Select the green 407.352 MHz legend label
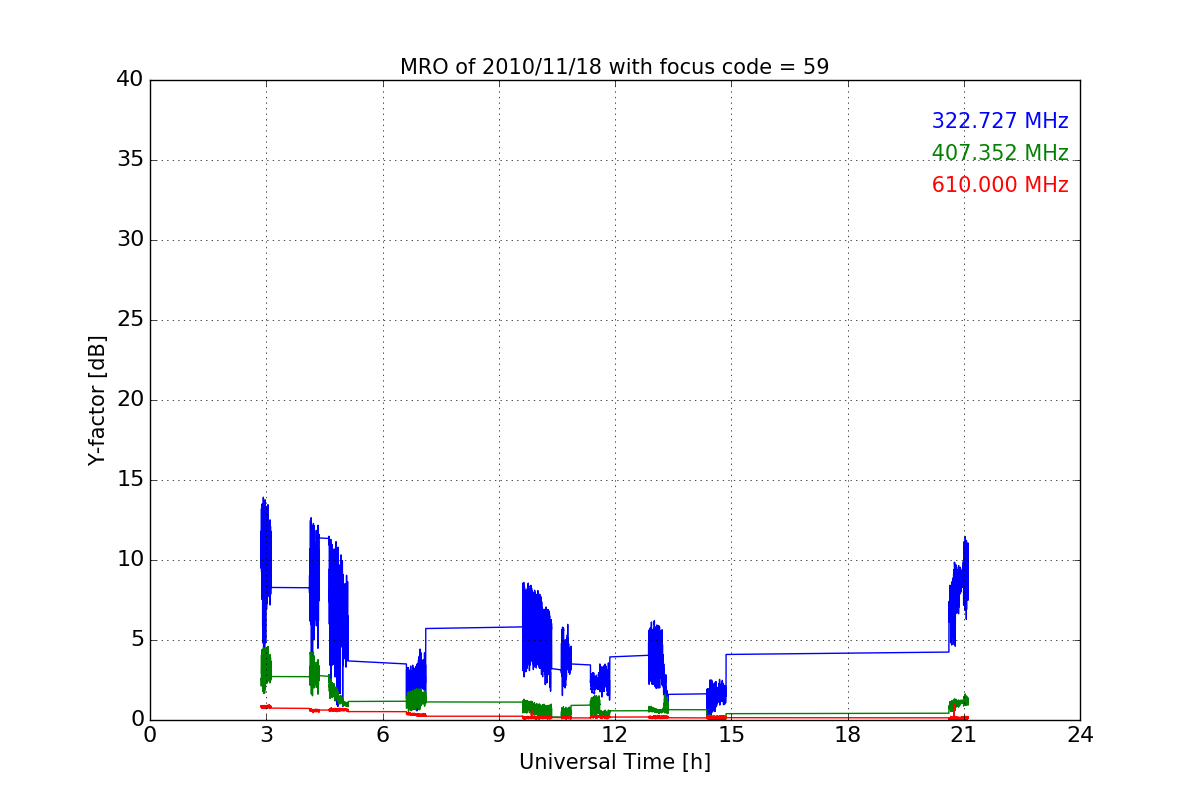The height and width of the screenshot is (800, 1200). click(x=1000, y=153)
